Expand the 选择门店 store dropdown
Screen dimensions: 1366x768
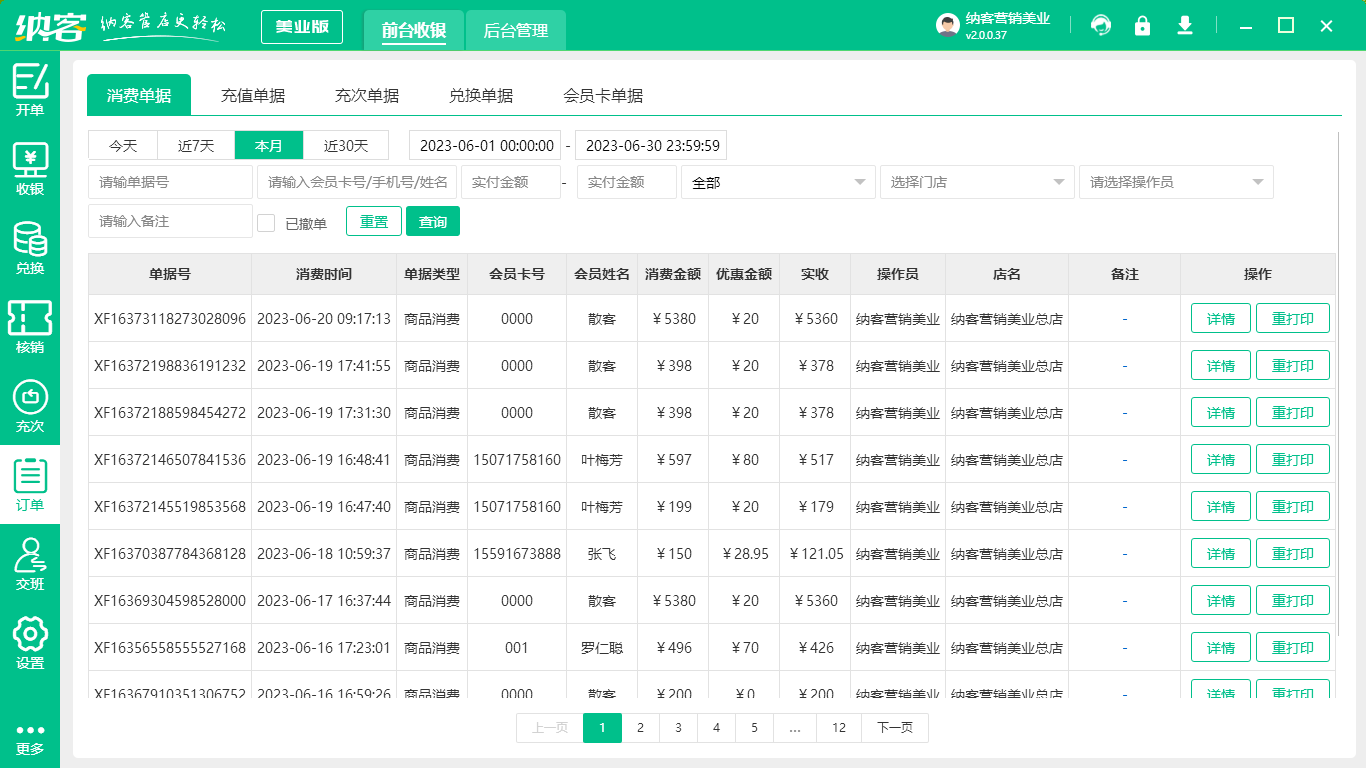point(976,182)
